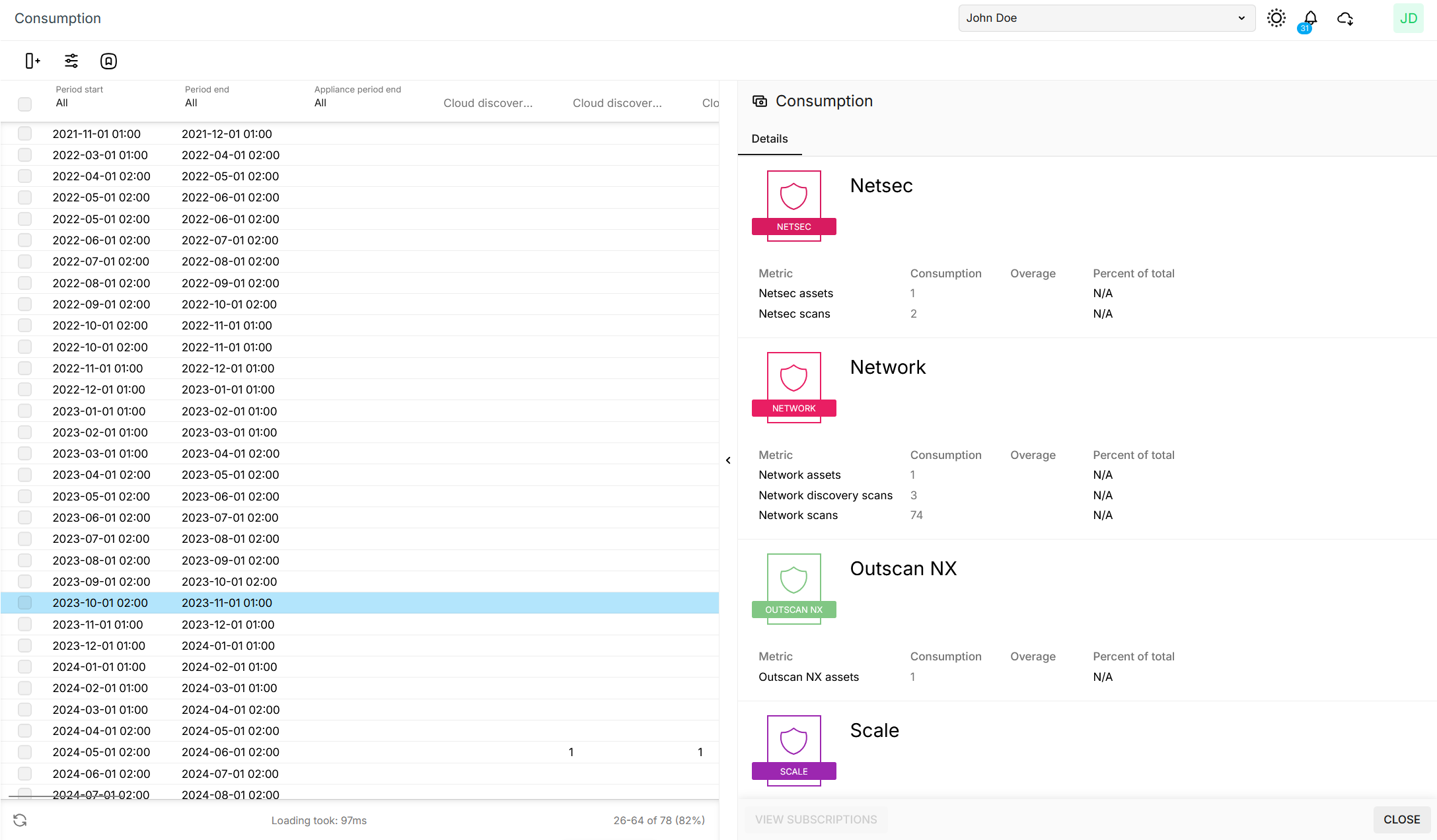Tick the checkbox for 2021-11-01 row
Viewport: 1437px width, 840px height.
[25, 133]
